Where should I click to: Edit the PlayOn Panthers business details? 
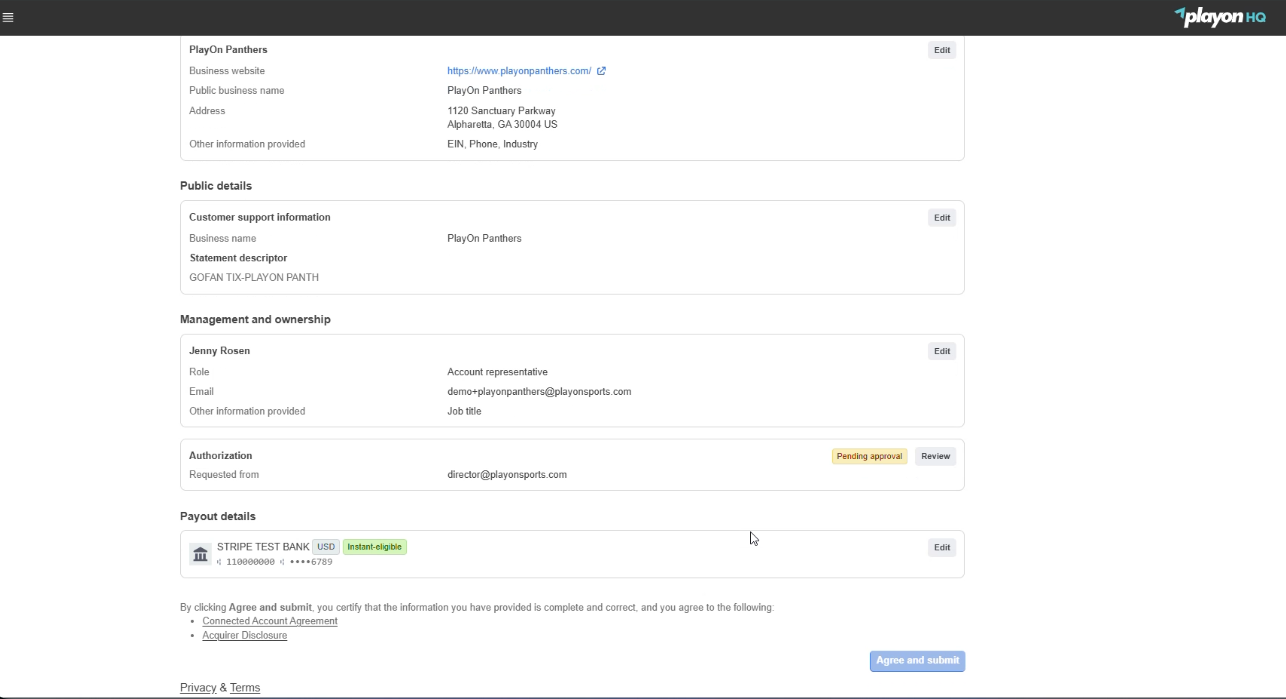[942, 50]
